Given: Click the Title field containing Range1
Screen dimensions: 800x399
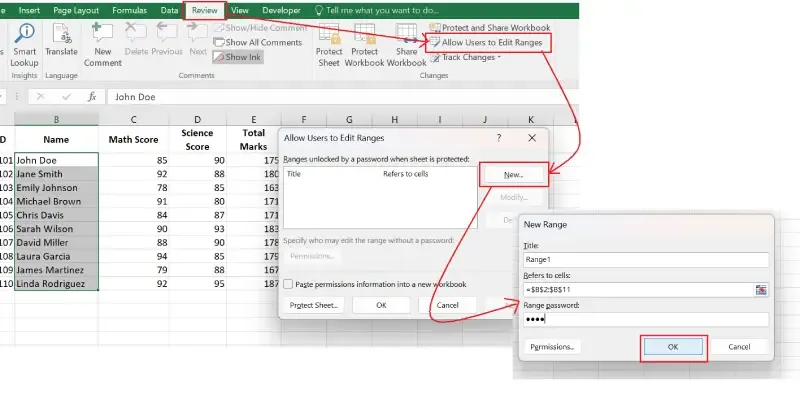Looking at the screenshot, I should [x=646, y=260].
